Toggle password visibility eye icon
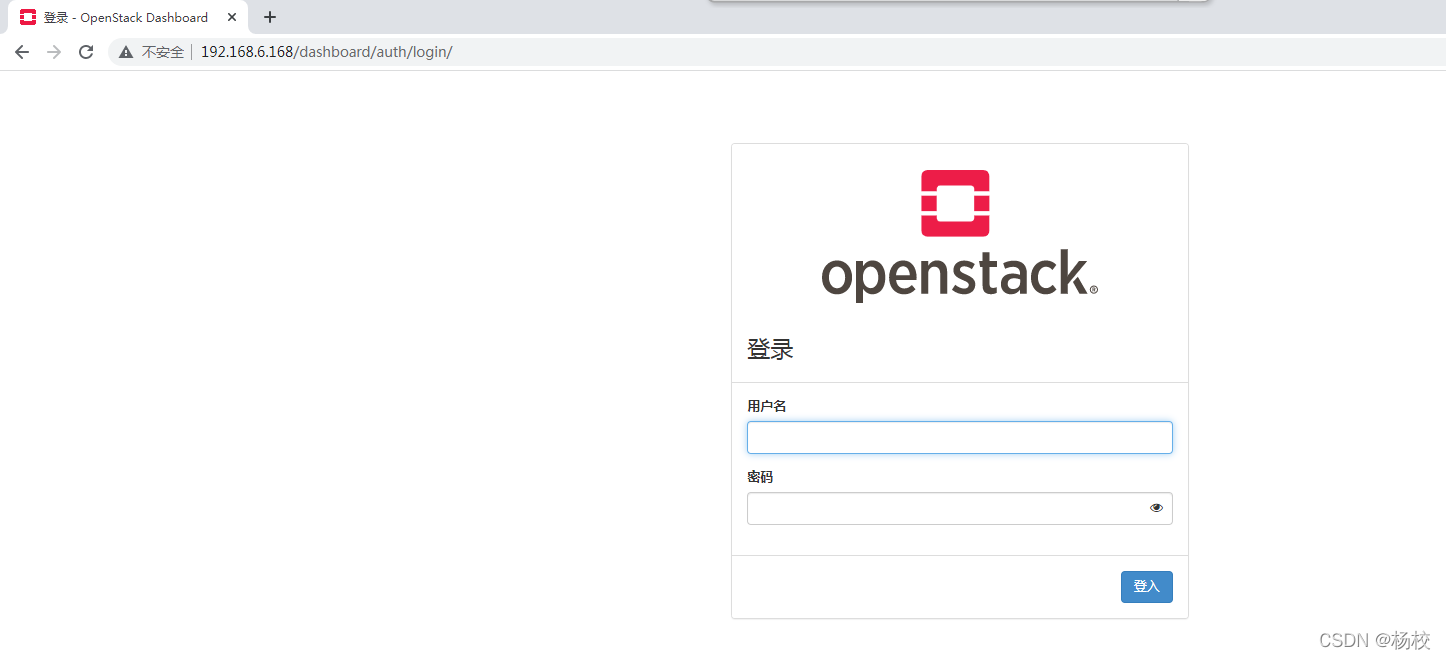The height and width of the screenshot is (659, 1446). point(1157,508)
